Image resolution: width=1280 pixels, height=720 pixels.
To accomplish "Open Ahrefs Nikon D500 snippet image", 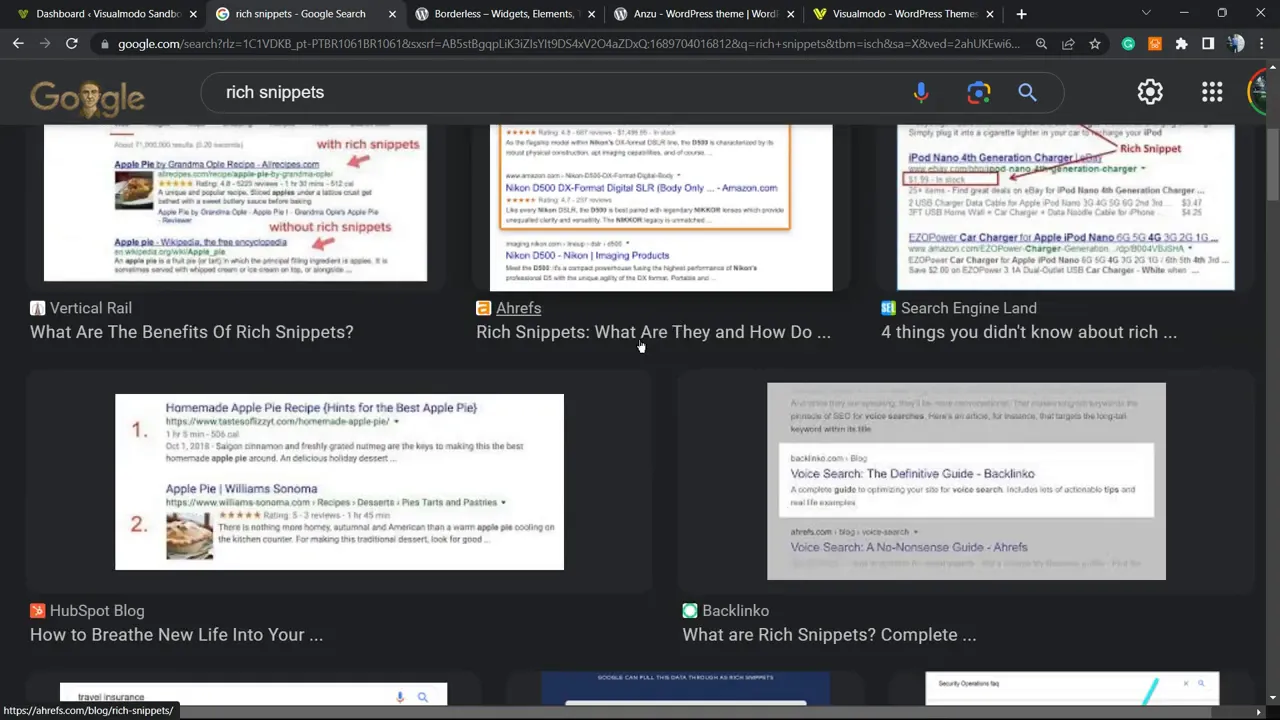I will 661,208.
